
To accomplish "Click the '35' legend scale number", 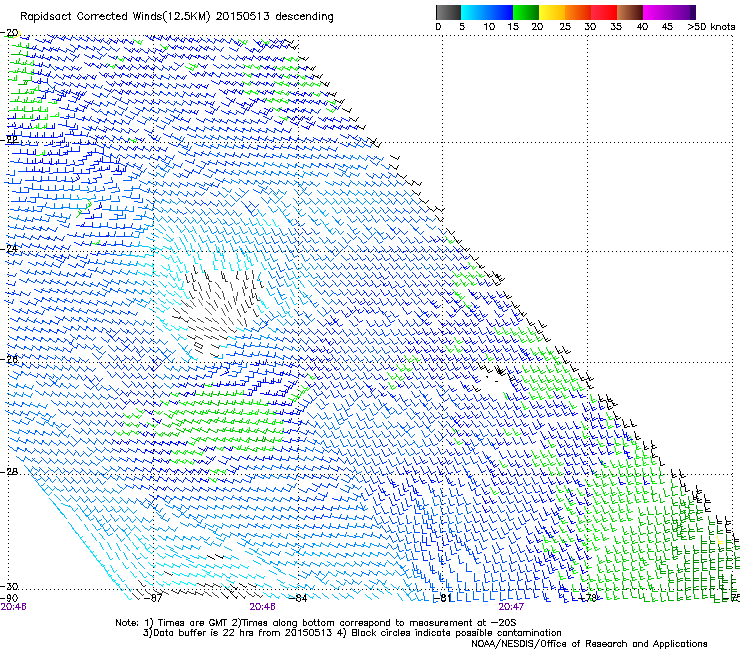I will [616, 27].
